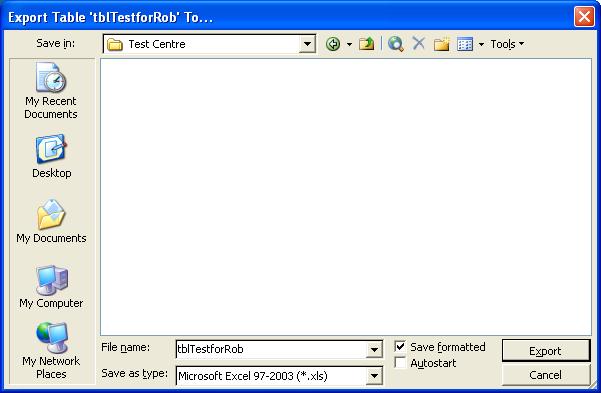Image resolution: width=601 pixels, height=393 pixels.
Task: Open the Search the Web globe icon
Action: click(396, 44)
